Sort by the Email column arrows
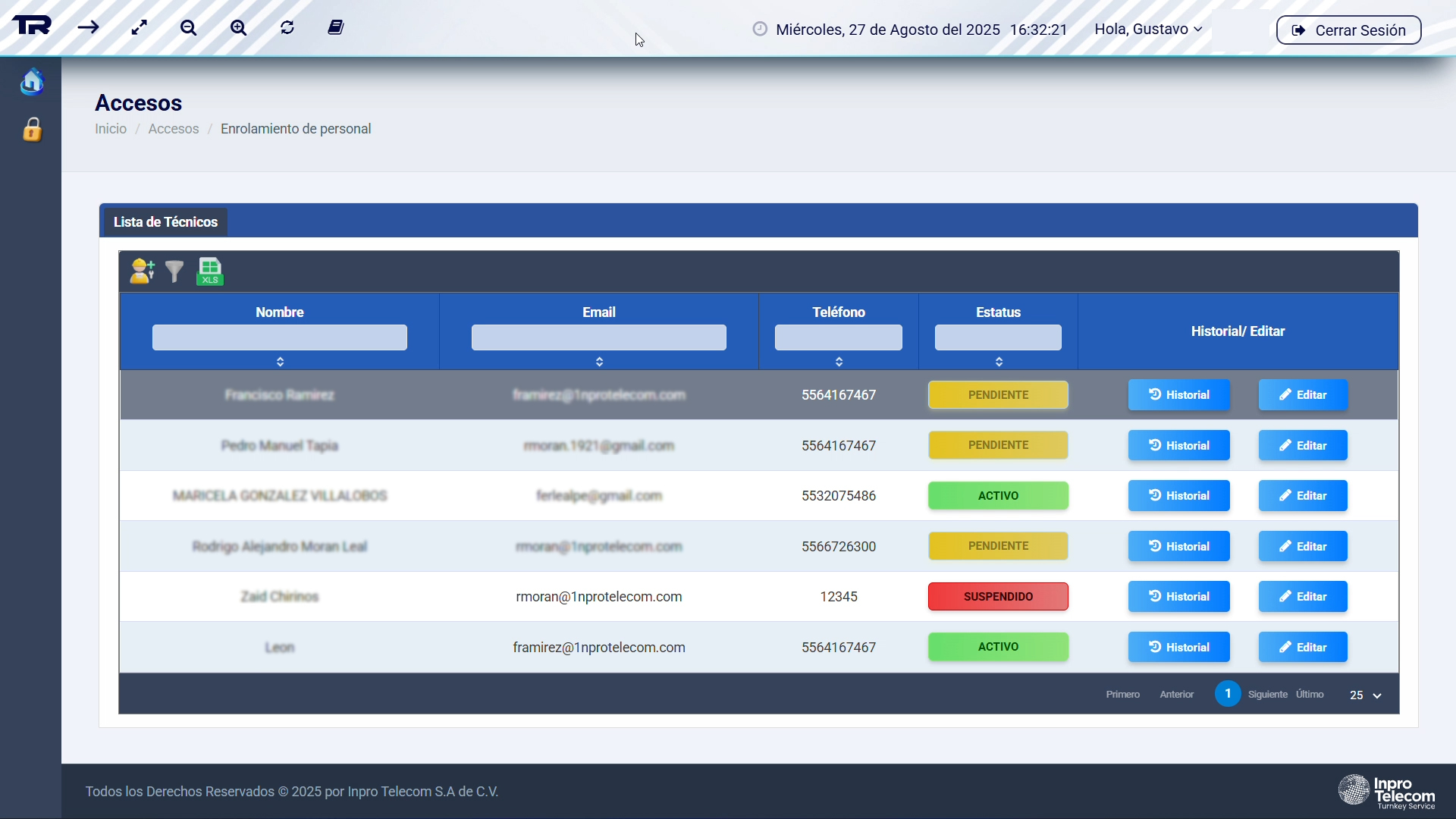 click(599, 362)
